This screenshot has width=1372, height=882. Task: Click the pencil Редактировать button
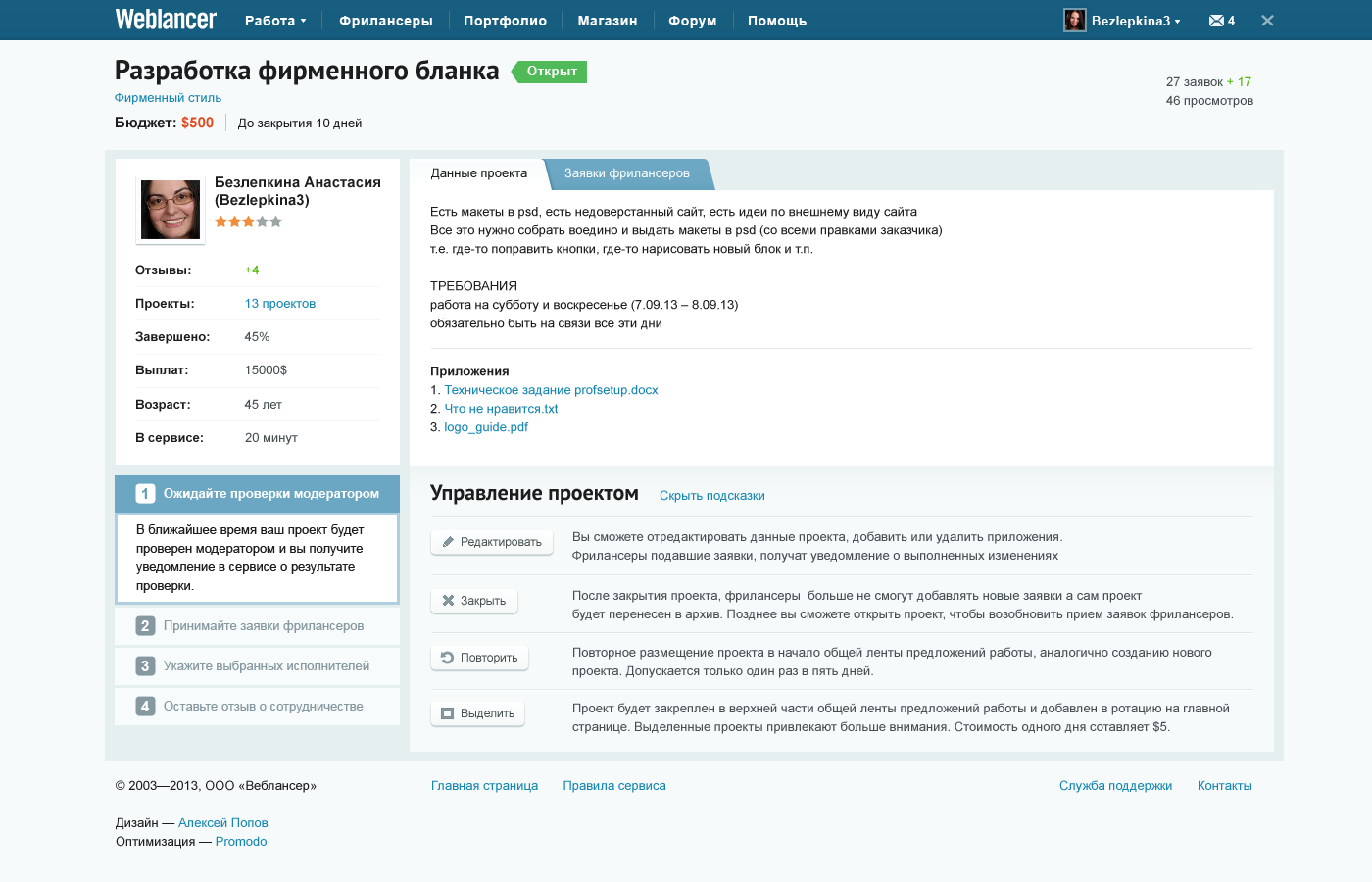[x=492, y=542]
